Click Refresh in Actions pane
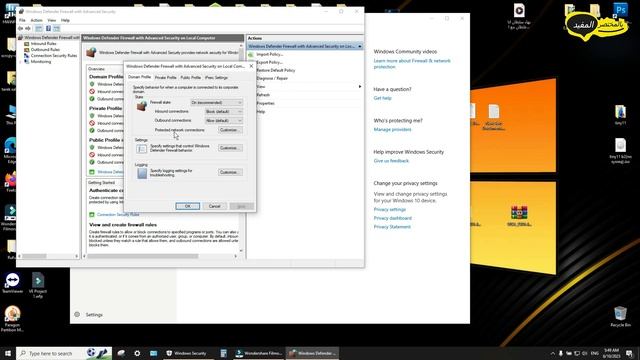 click(x=263, y=95)
